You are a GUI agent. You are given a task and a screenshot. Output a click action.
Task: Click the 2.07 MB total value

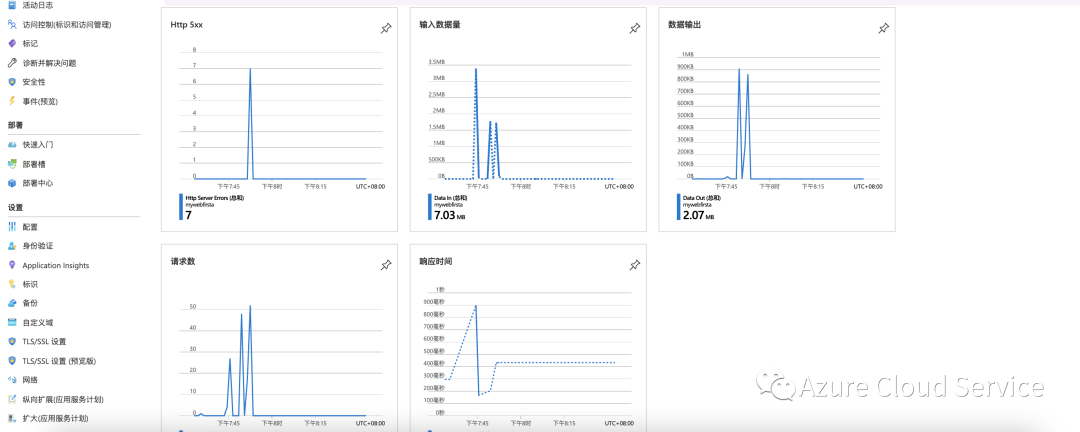tap(698, 216)
